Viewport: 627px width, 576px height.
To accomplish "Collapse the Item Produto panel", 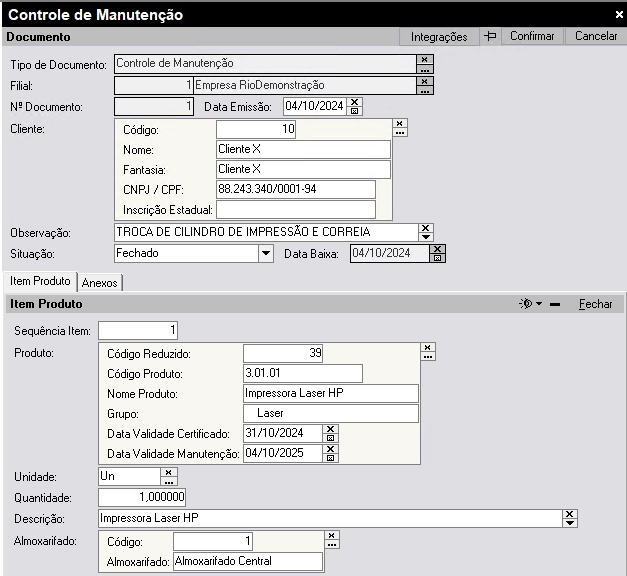I will coord(555,304).
